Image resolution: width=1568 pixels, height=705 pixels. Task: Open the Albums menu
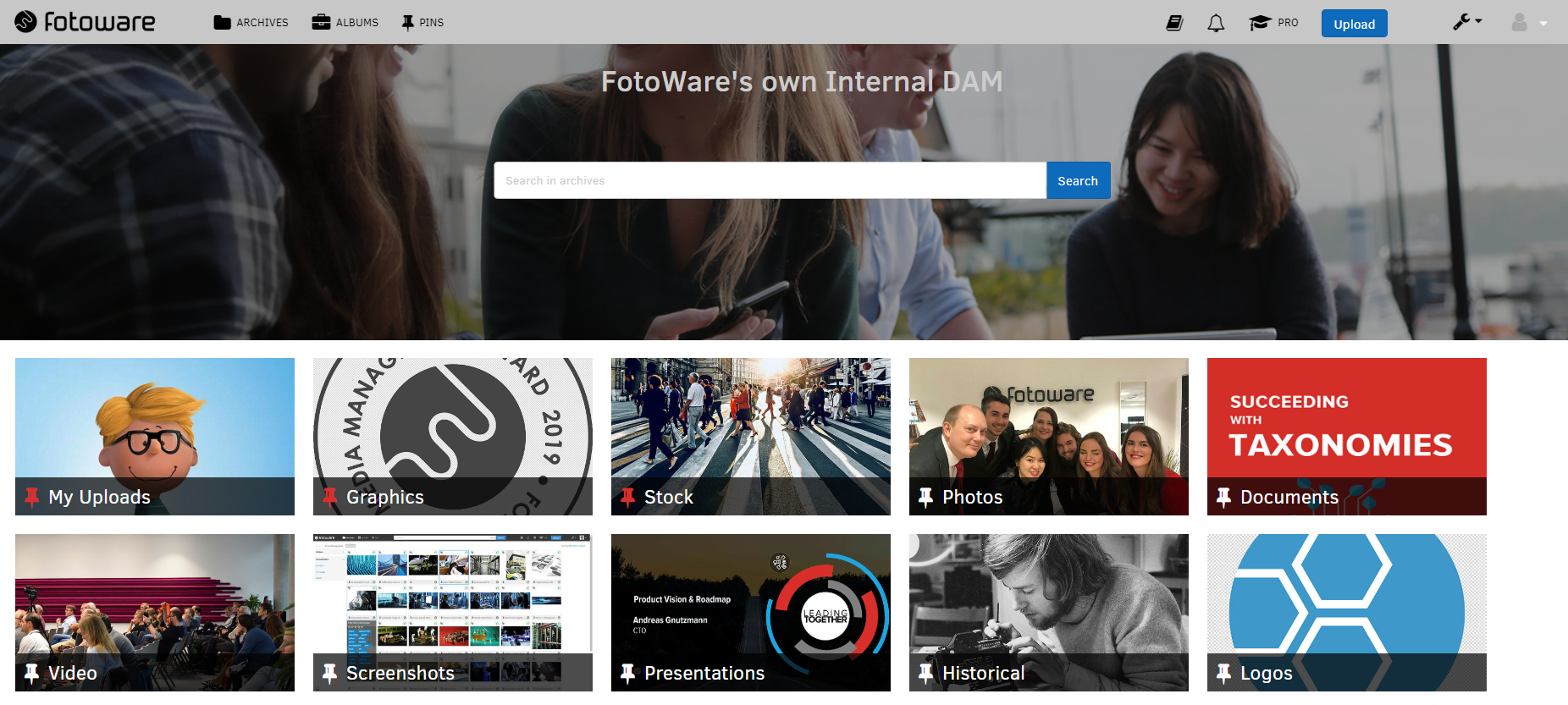pos(345,23)
